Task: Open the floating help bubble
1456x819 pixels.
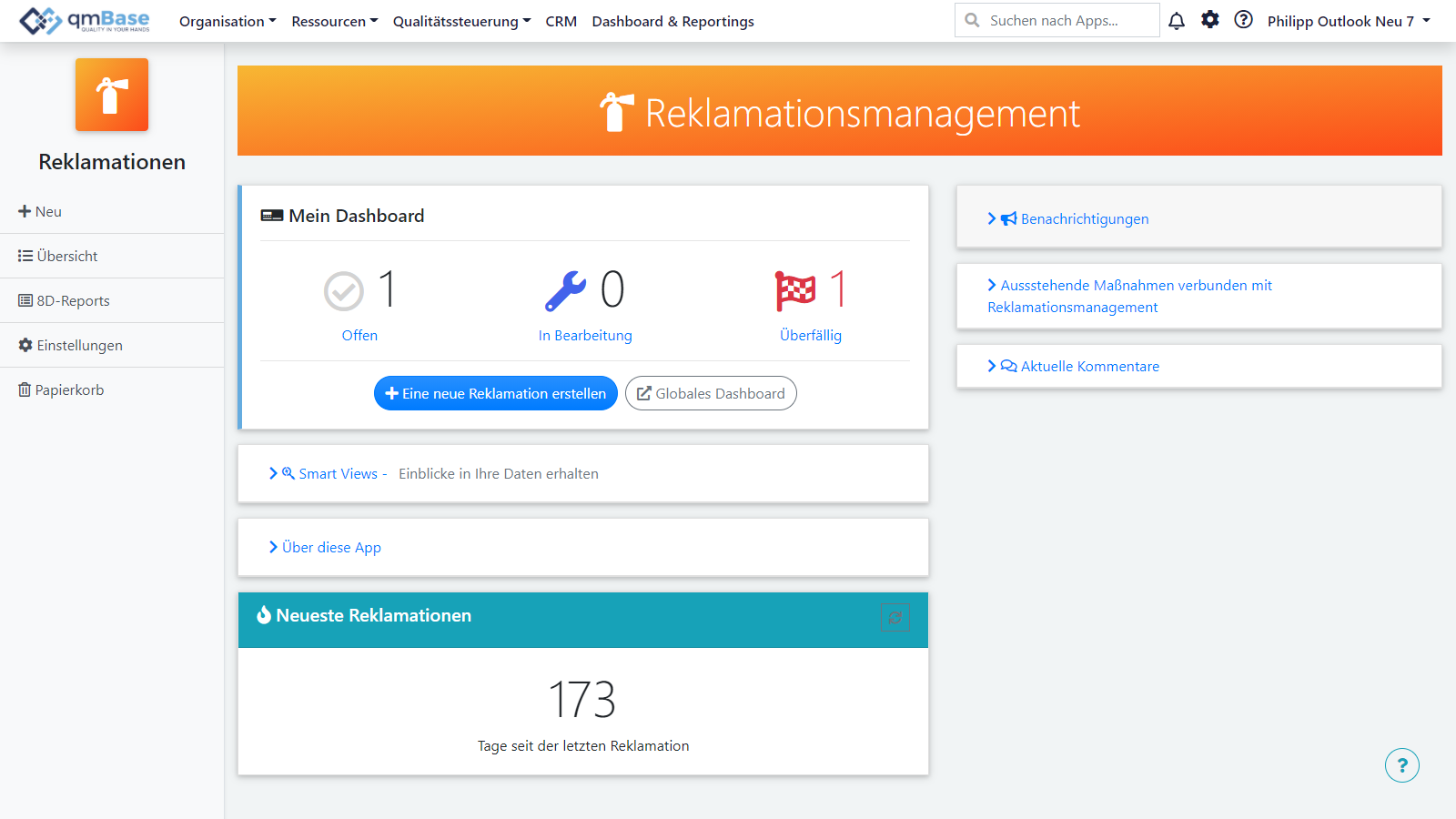Action: pyautogui.click(x=1402, y=765)
